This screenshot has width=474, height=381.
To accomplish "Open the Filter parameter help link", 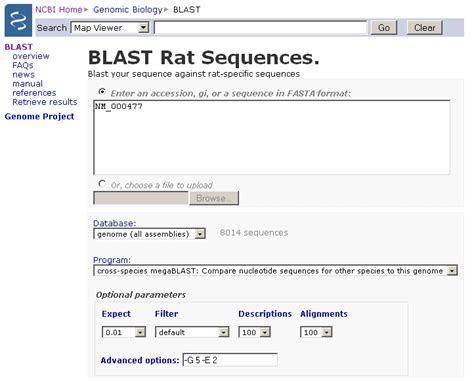I will [166, 314].
